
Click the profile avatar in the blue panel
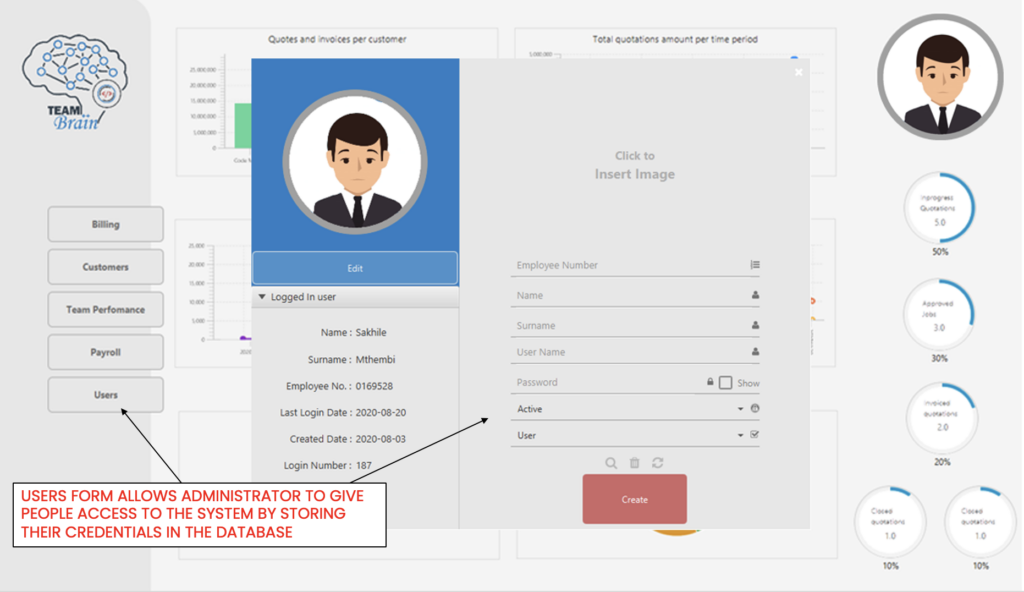[355, 162]
